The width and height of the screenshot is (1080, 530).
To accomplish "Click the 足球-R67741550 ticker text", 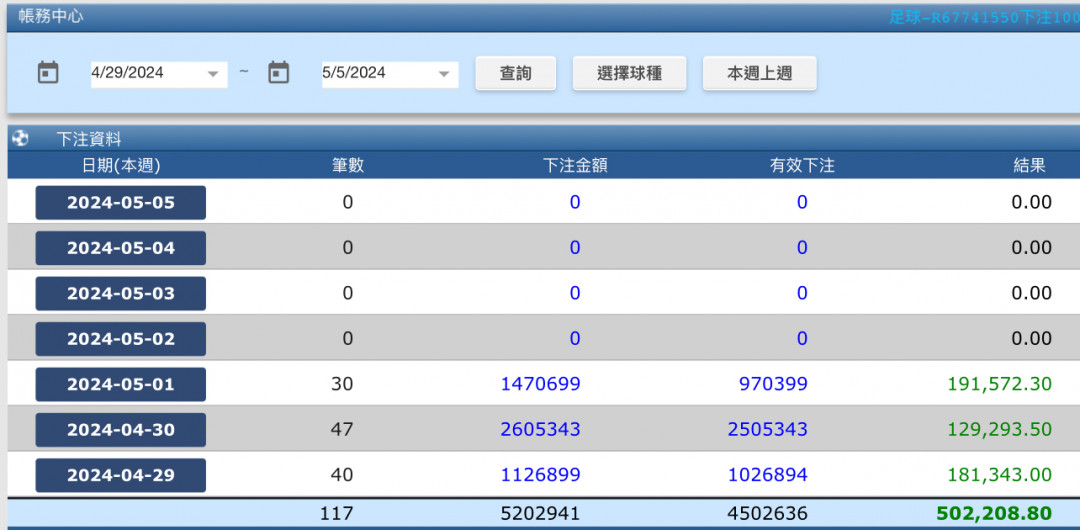I will [984, 18].
